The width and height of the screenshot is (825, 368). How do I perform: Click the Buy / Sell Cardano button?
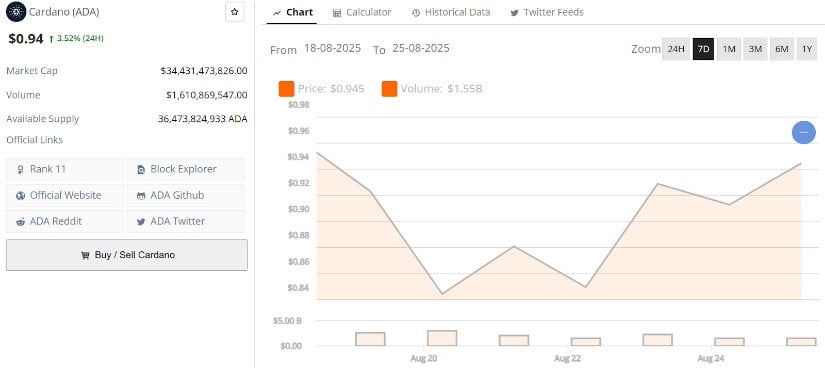click(x=127, y=255)
